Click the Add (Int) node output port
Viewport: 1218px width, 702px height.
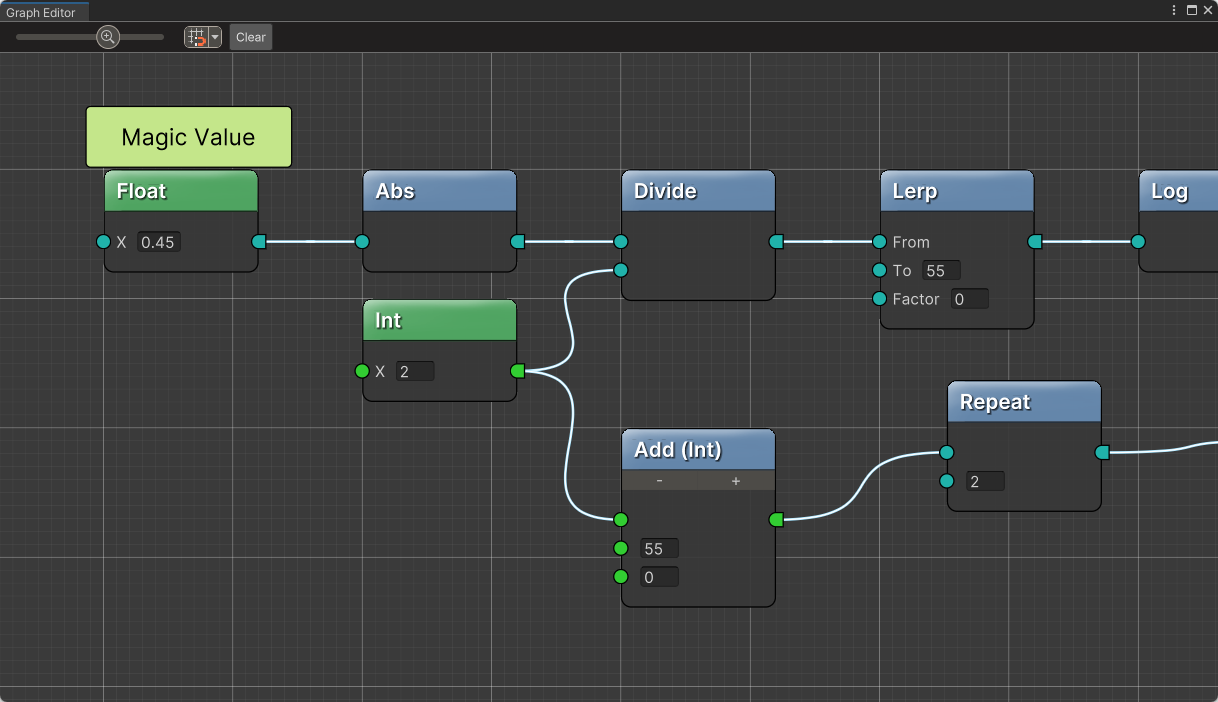pos(776,519)
